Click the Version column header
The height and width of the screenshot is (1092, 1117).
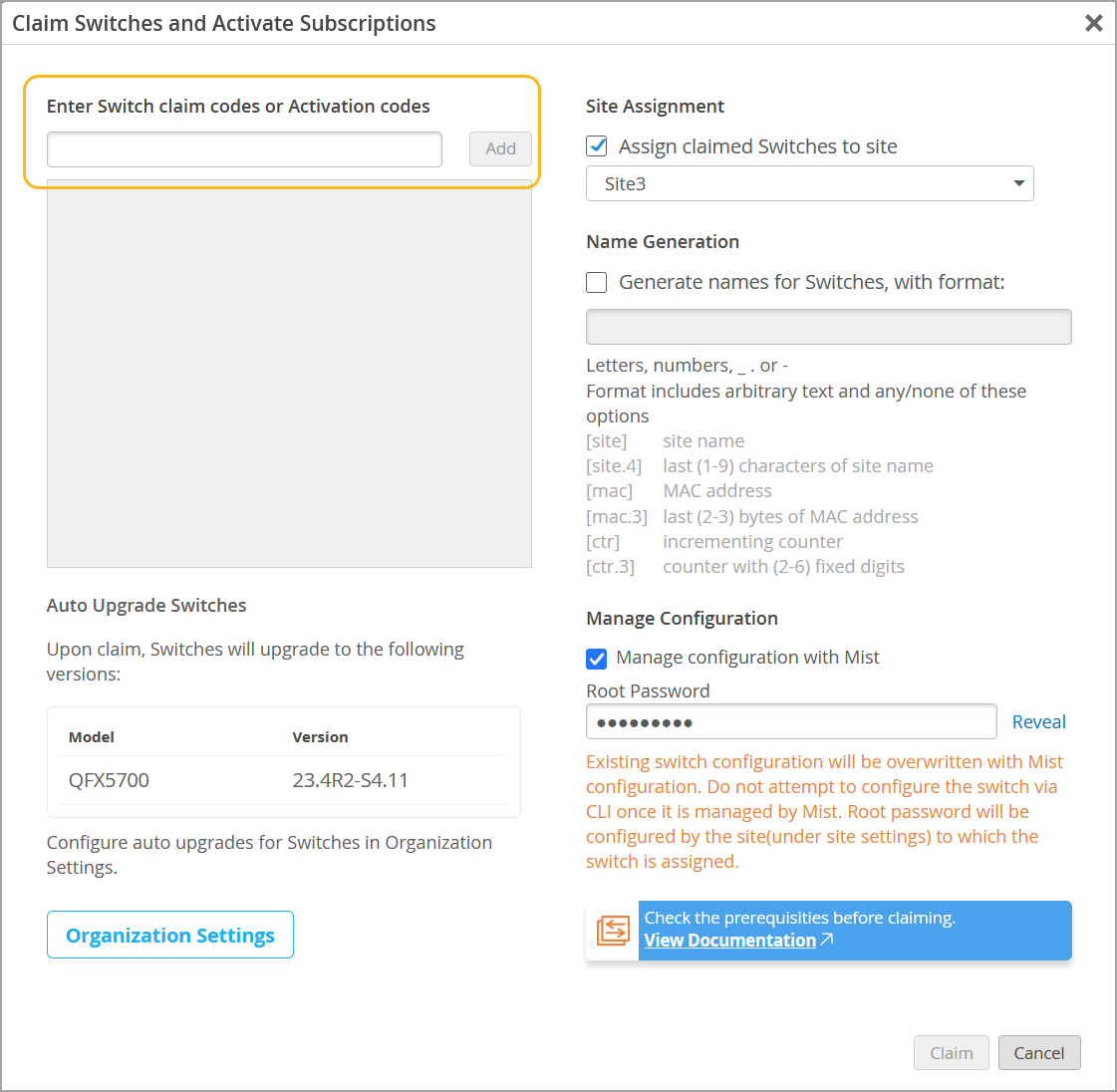tap(320, 737)
